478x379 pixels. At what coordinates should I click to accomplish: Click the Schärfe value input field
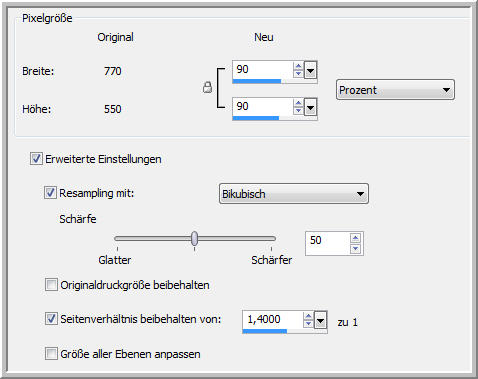pyautogui.click(x=328, y=244)
